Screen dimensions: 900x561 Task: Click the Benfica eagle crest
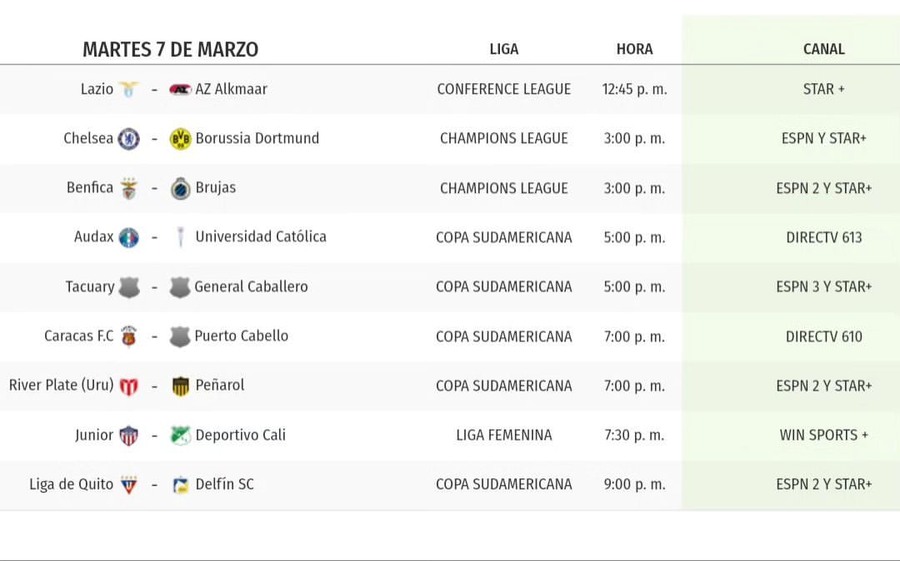click(x=129, y=188)
